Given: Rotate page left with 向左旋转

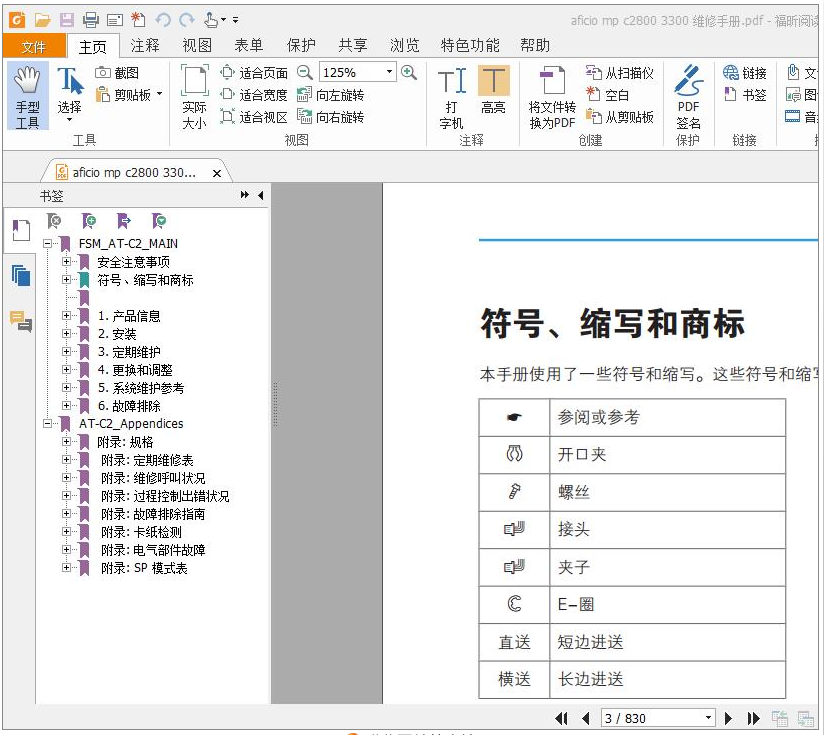Looking at the screenshot, I should (330, 95).
